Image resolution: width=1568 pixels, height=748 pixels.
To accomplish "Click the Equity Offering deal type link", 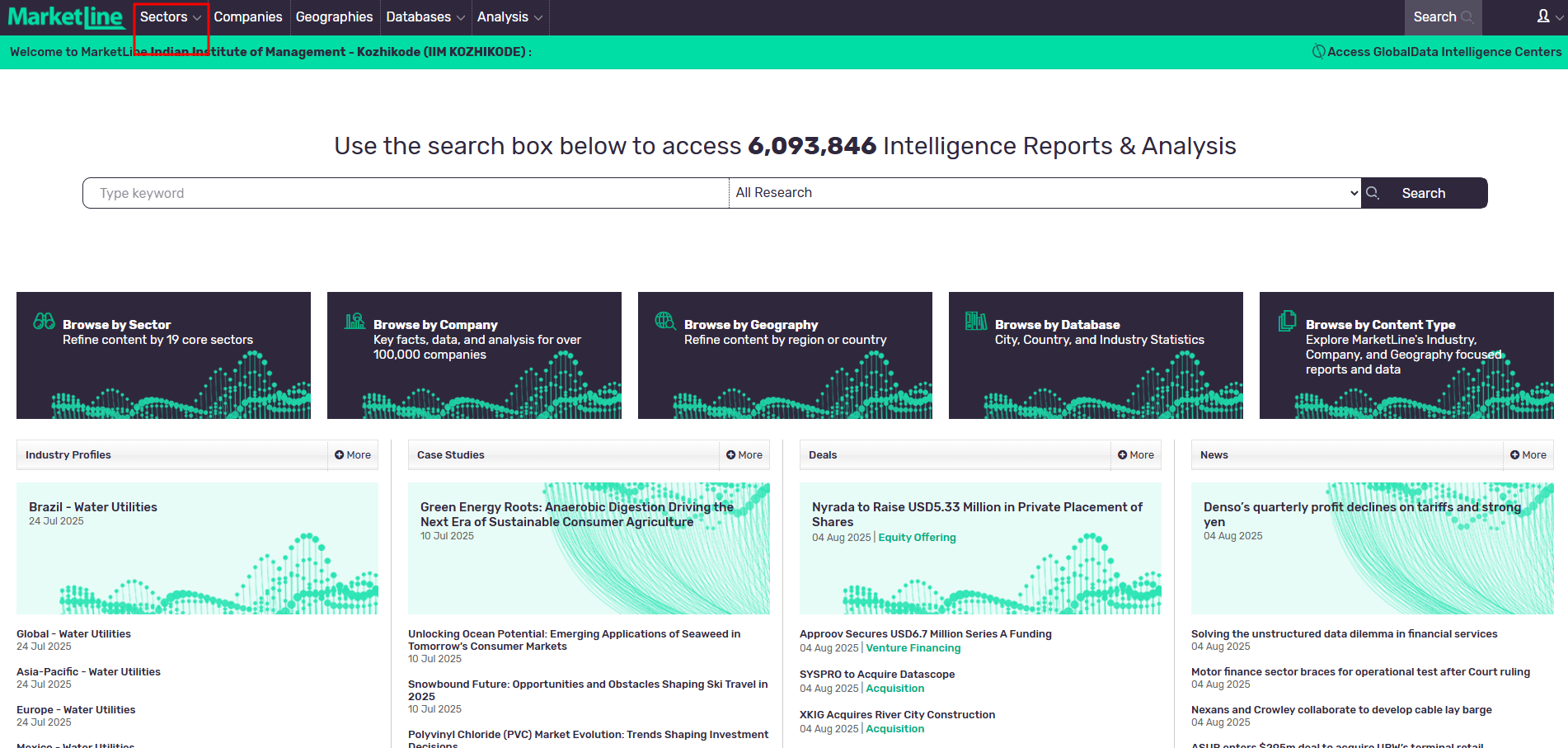I will click(917, 538).
